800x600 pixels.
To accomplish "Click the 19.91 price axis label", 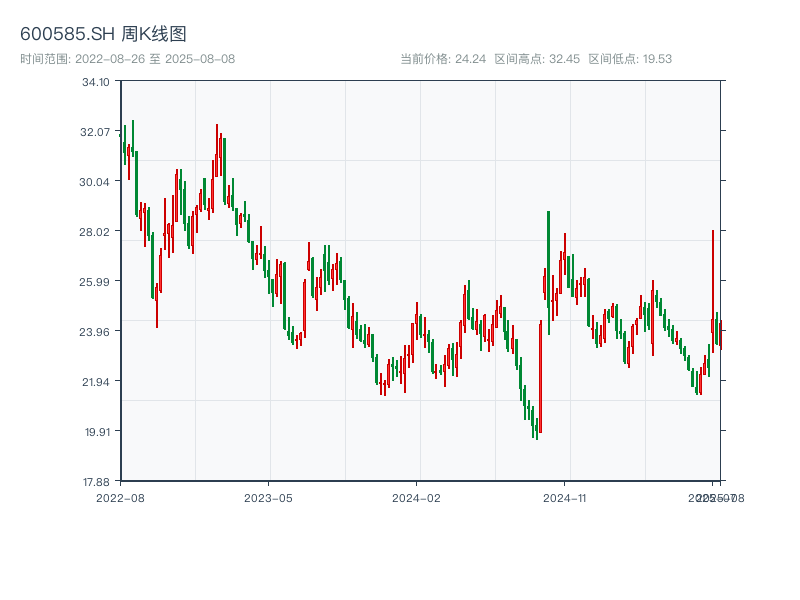I will click(x=96, y=432).
